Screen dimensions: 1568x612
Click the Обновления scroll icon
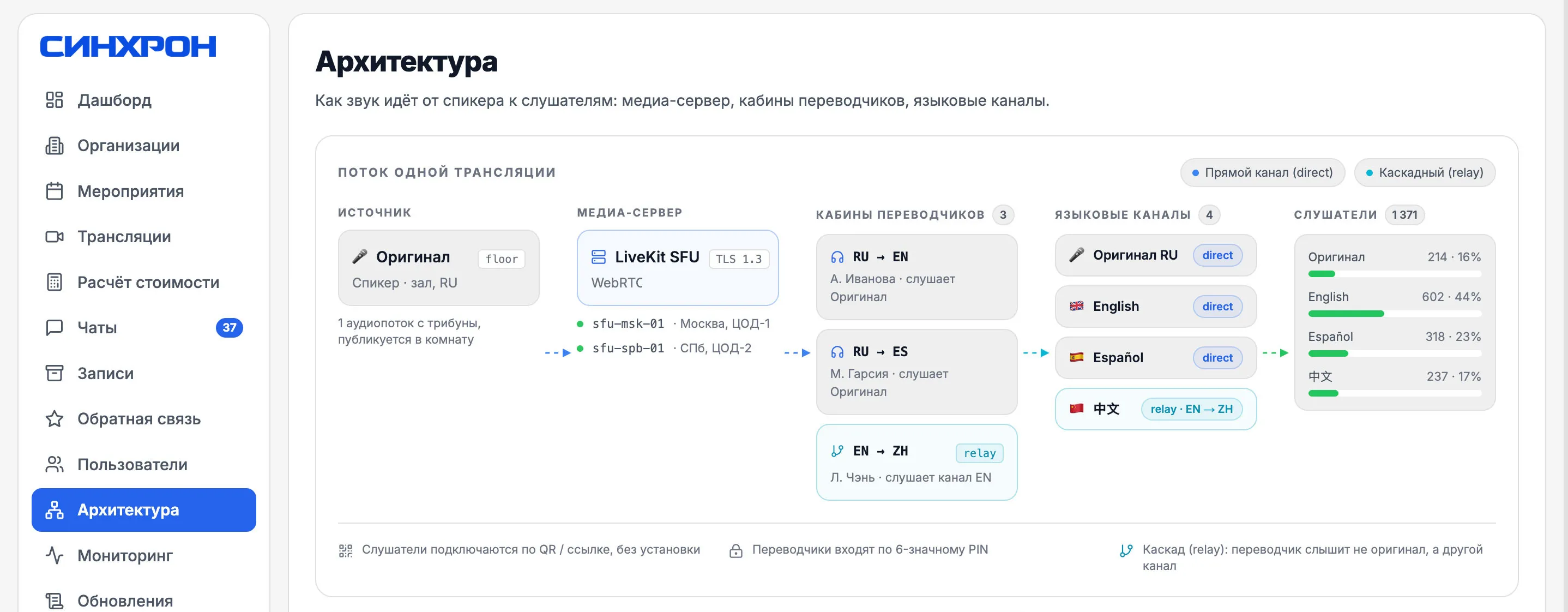pos(54,601)
